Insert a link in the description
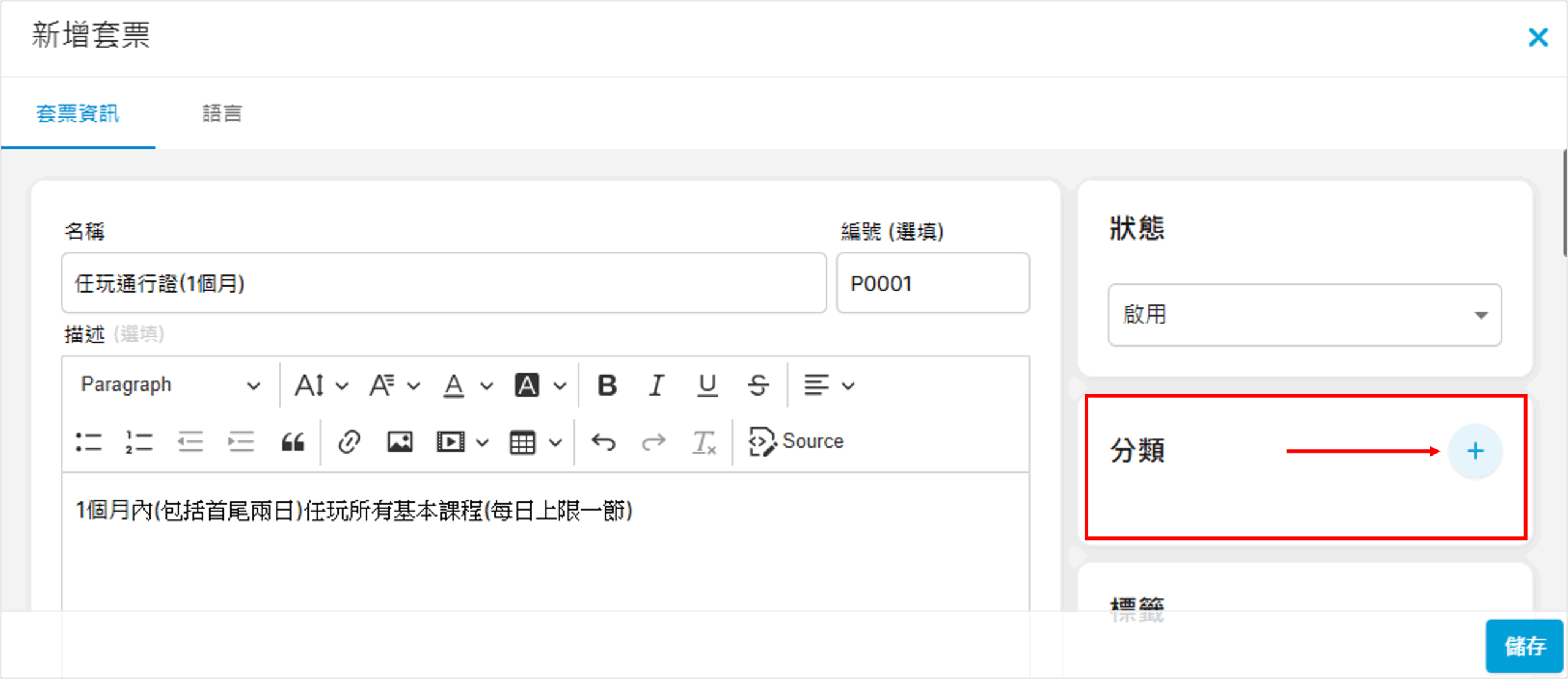 349,441
